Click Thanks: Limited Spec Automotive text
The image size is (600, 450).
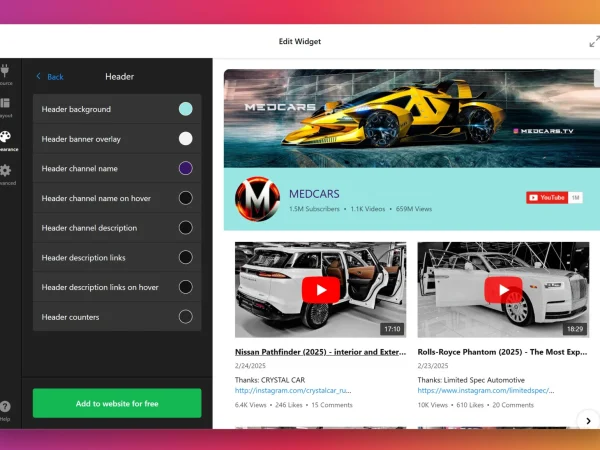point(471,380)
